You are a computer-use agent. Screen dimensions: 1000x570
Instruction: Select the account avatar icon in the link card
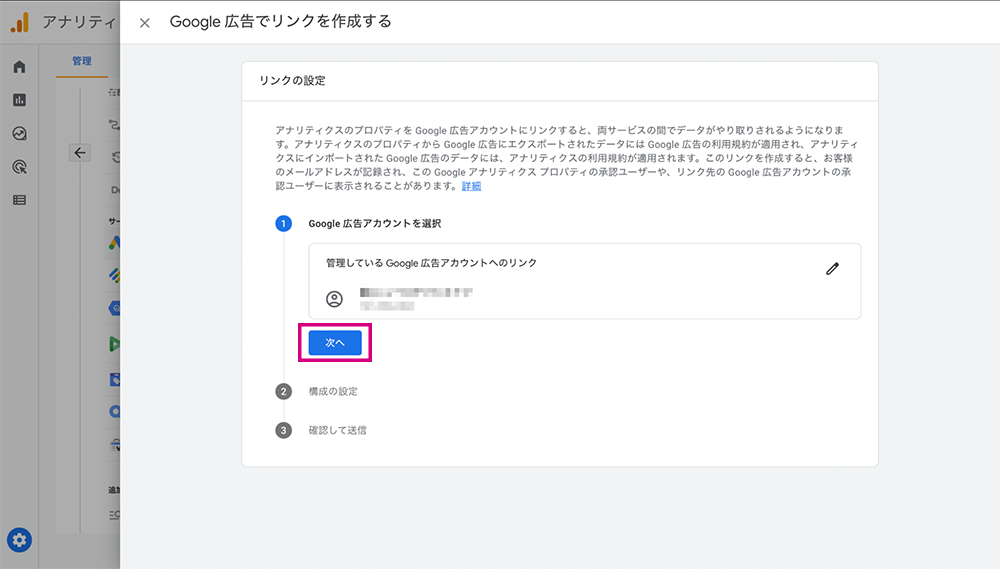point(334,299)
